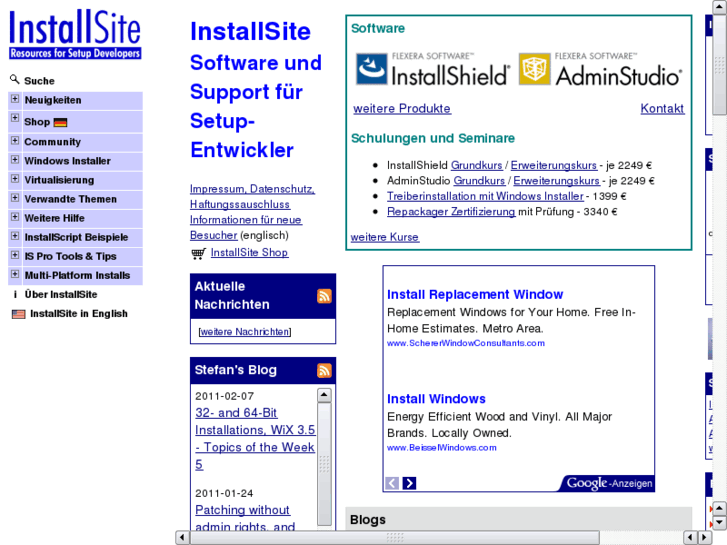Click the page horizontal scrollbar thumb
This screenshot has width=727, height=545.
(x=395, y=538)
